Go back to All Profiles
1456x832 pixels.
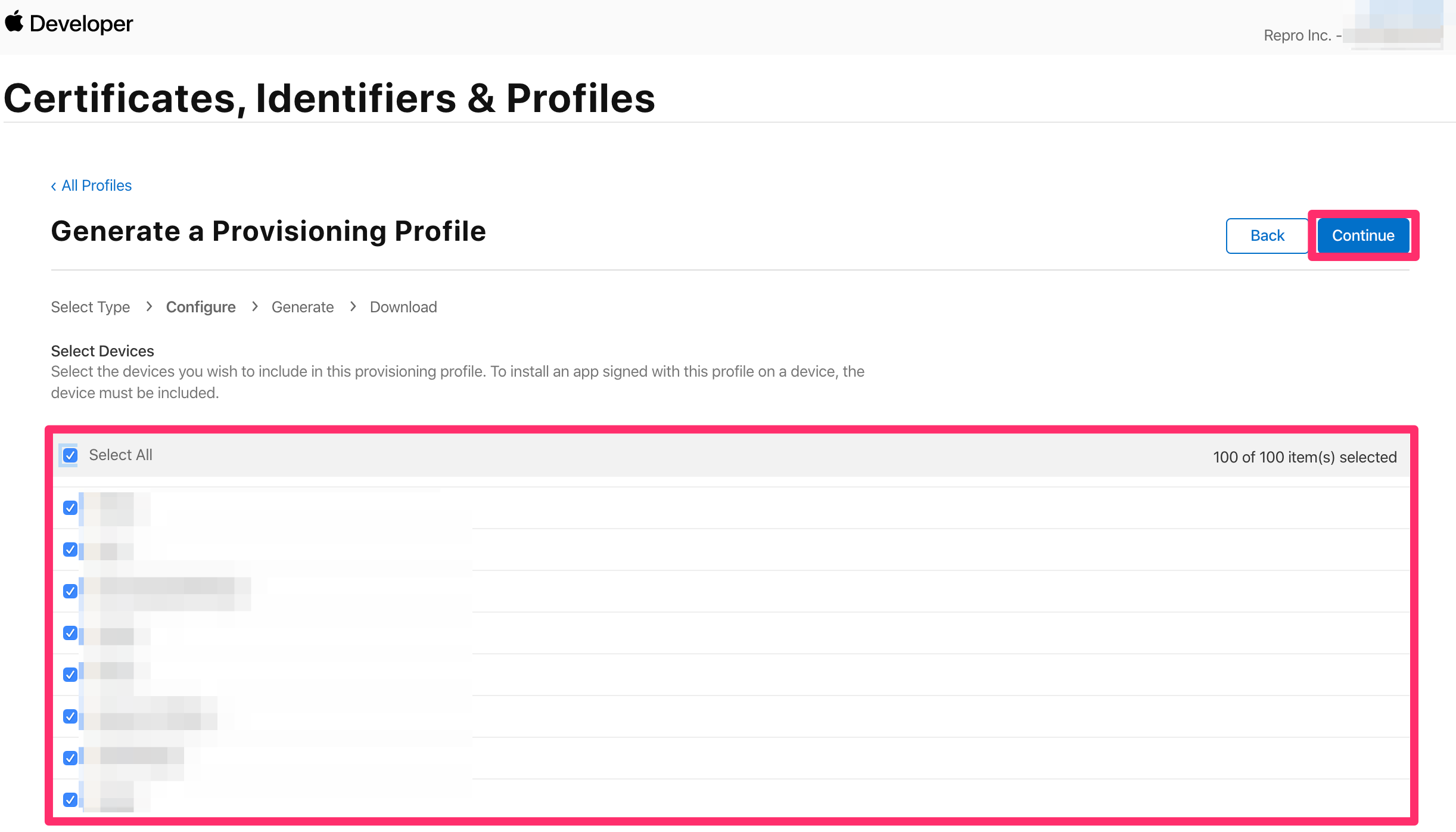(x=97, y=186)
